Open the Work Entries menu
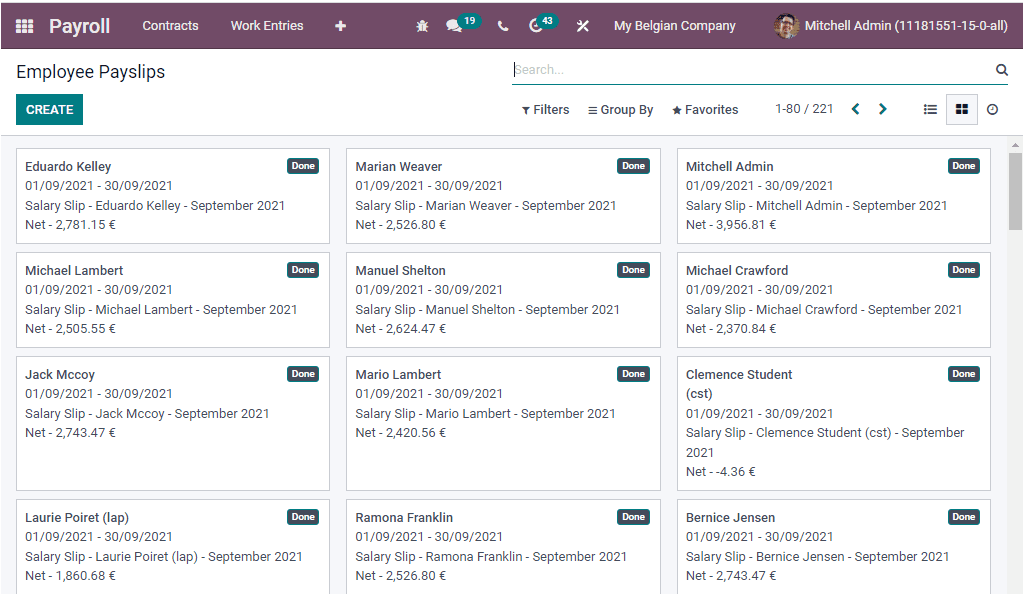The width and height of the screenshot is (1024, 595). coord(267,25)
